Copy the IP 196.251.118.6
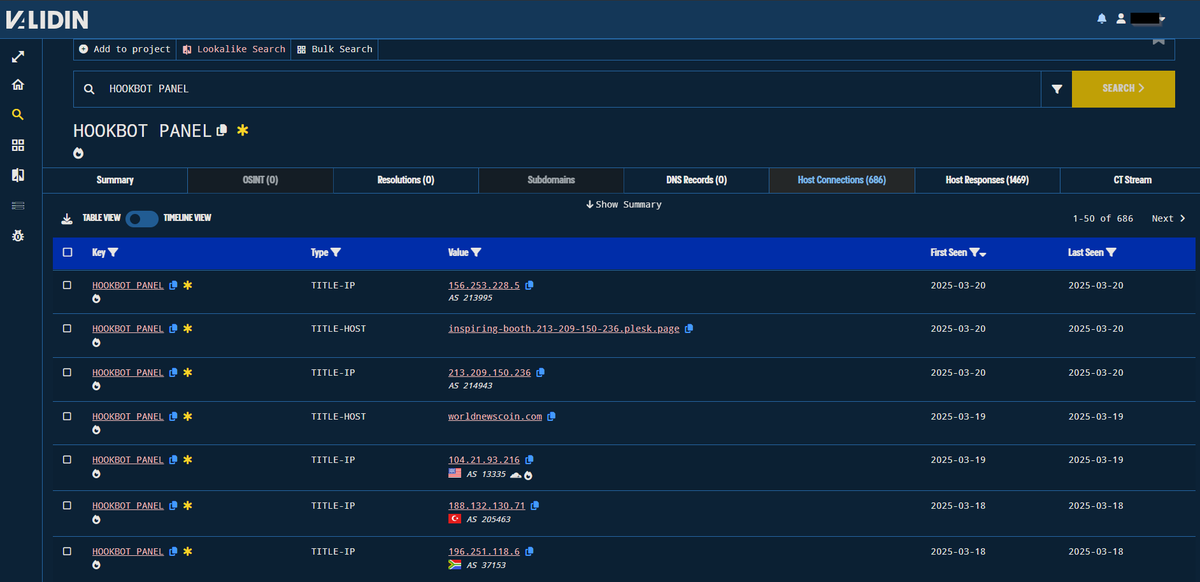This screenshot has width=1200, height=582. click(529, 551)
